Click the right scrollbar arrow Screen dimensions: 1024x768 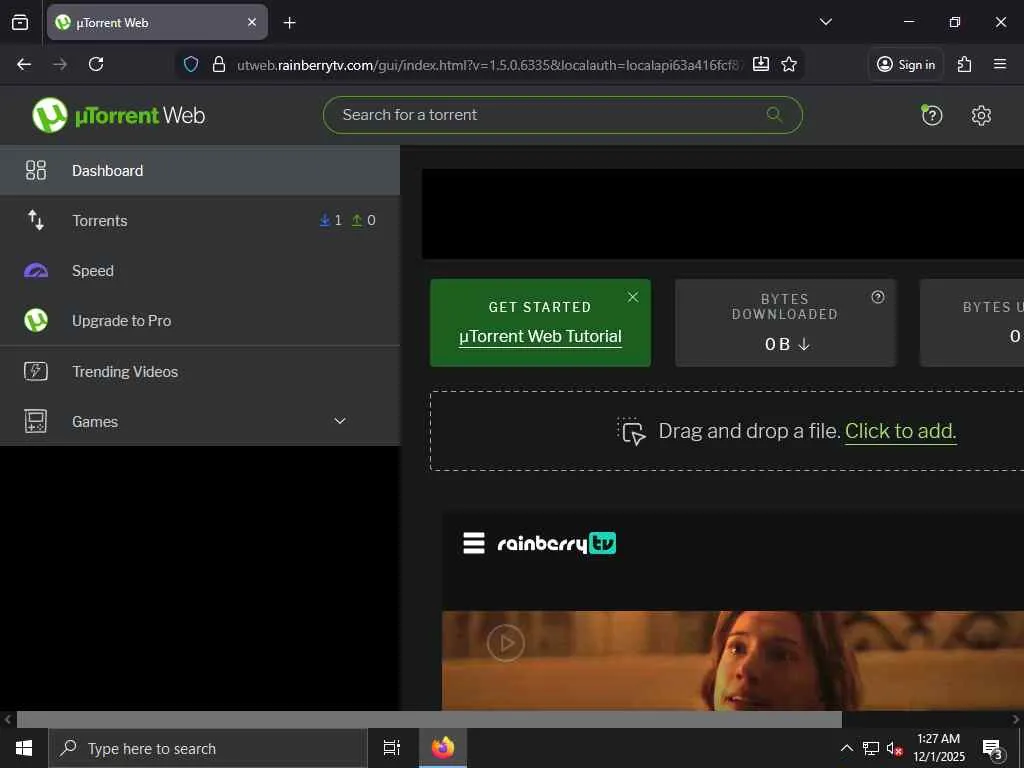tap(1016, 720)
